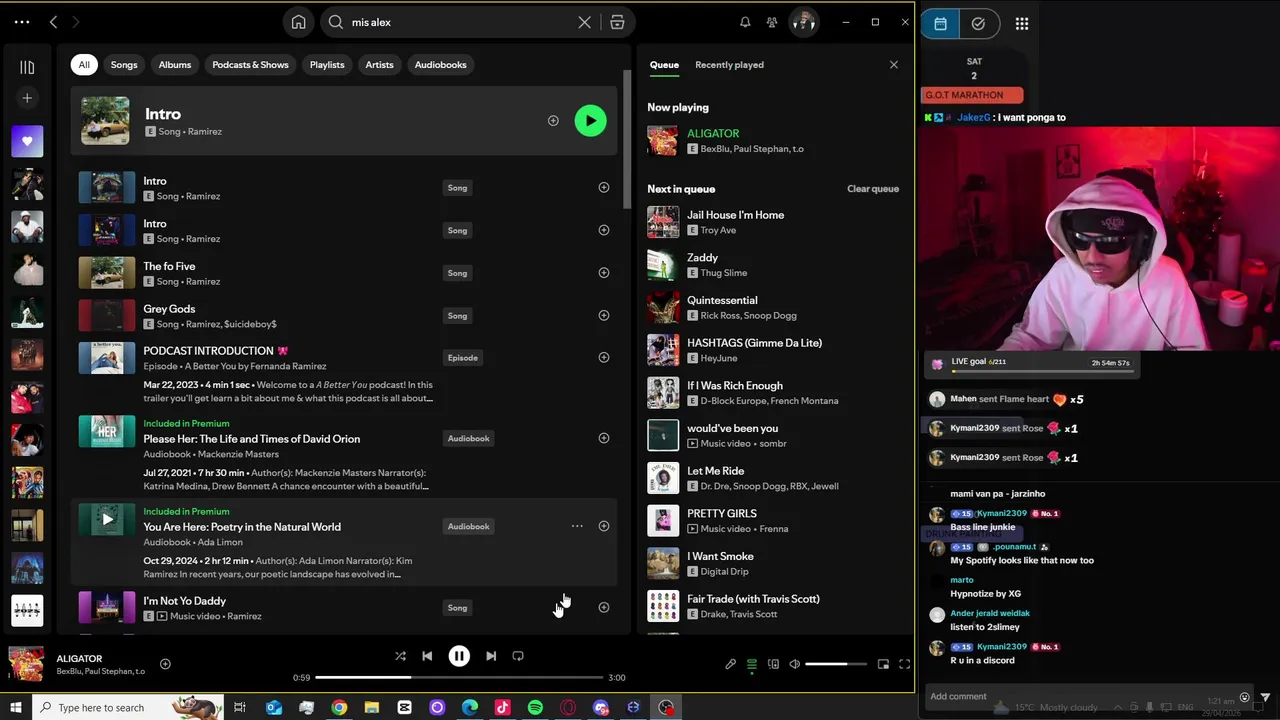
Task: Seek on the song progress bar
Action: point(459,677)
